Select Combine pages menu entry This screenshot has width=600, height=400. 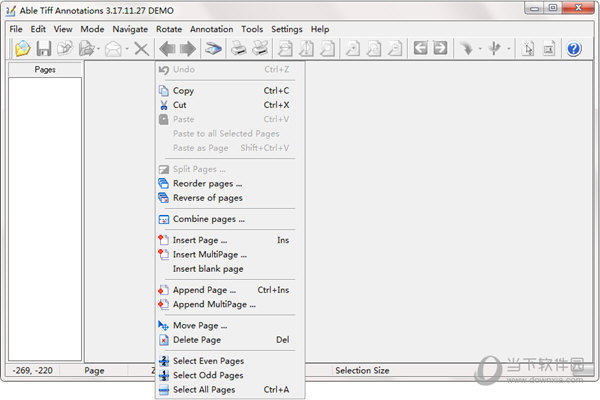[230, 219]
